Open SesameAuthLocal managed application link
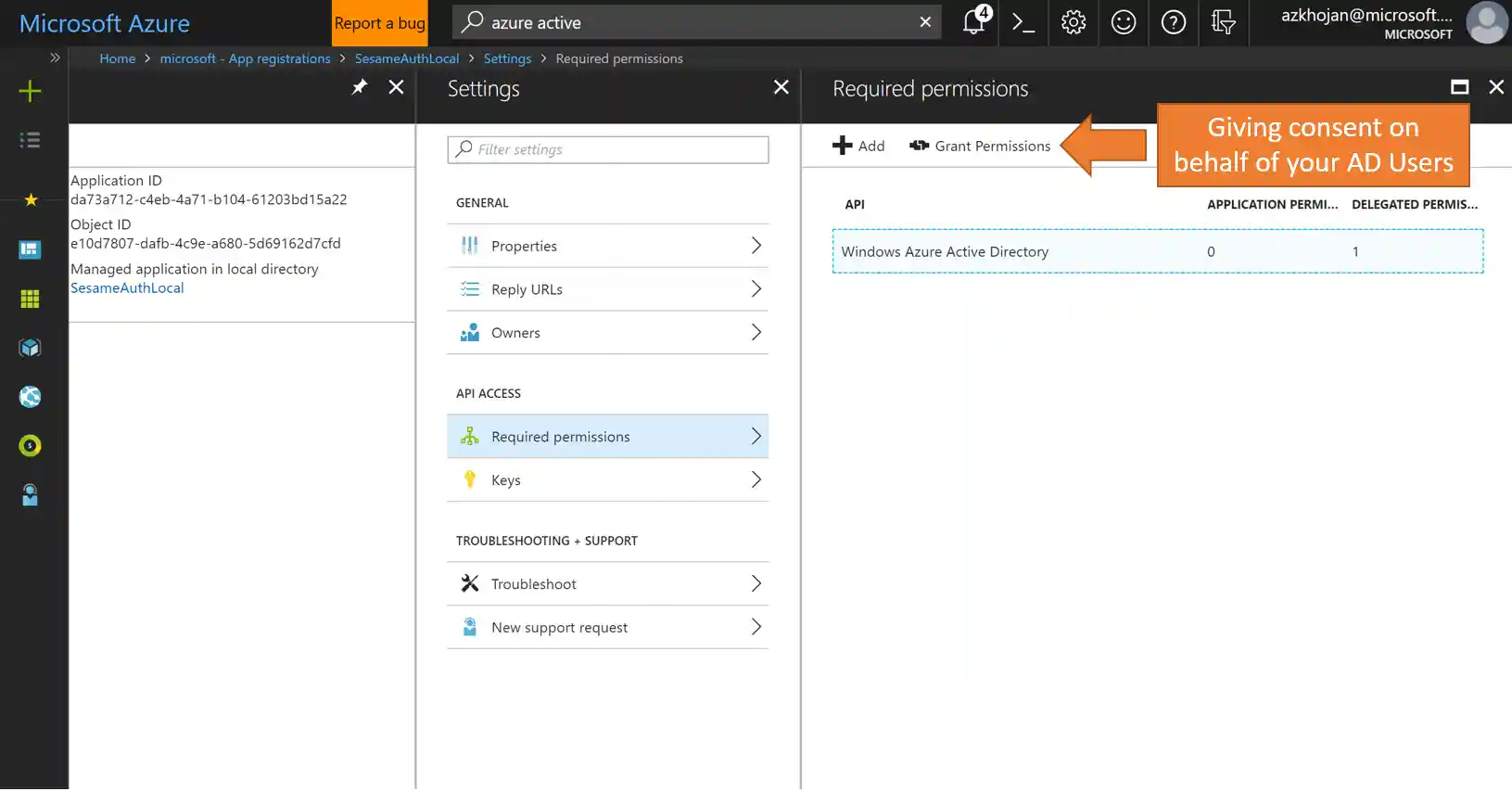Image resolution: width=1512 pixels, height=804 pixels. pyautogui.click(x=127, y=287)
